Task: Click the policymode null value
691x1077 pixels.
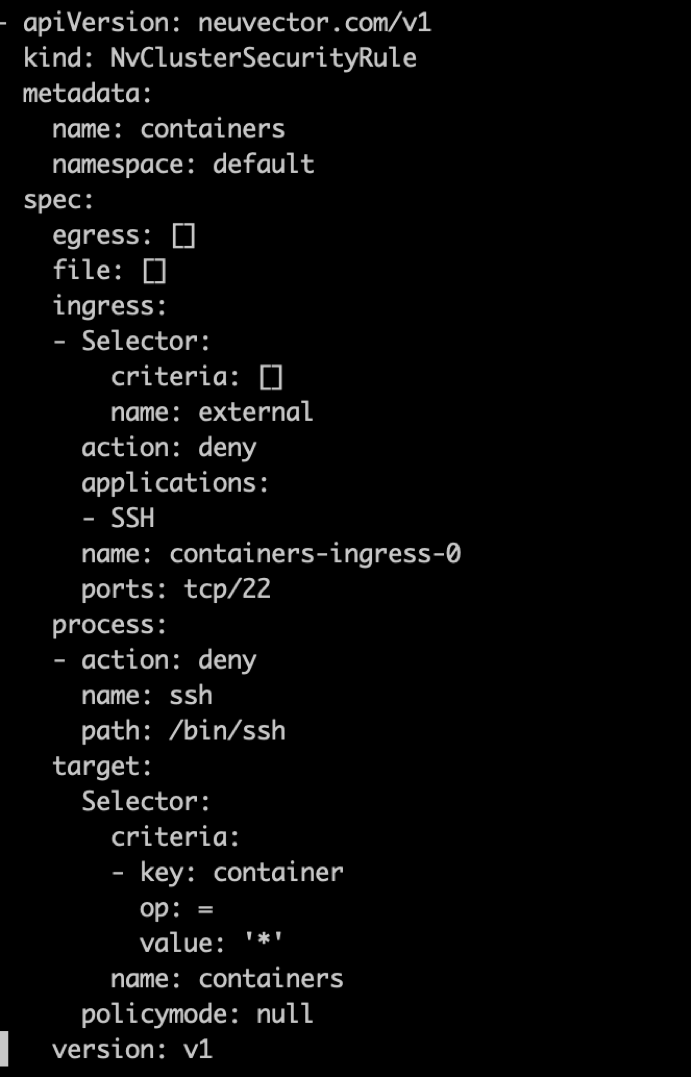Action: tap(284, 1013)
